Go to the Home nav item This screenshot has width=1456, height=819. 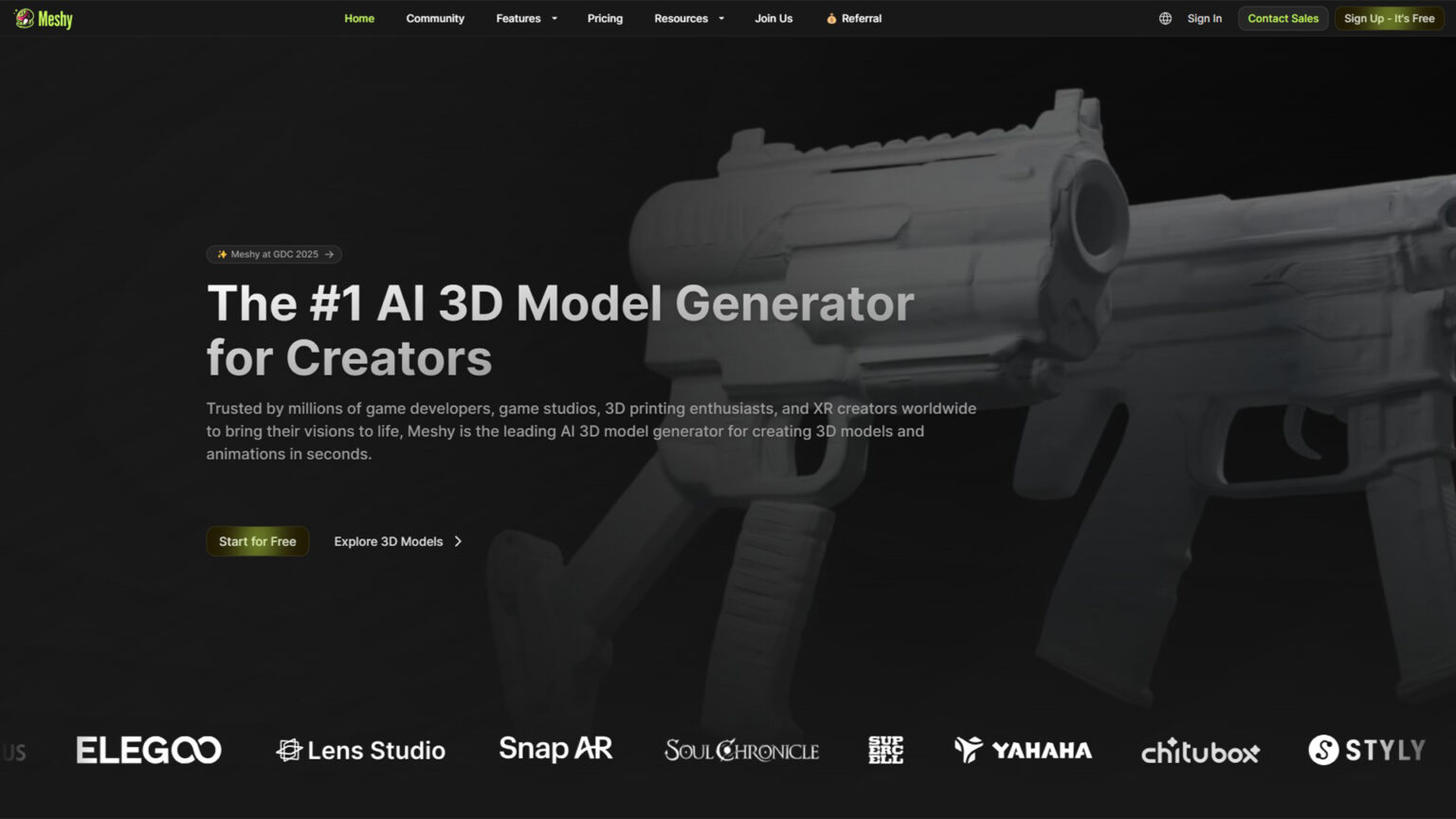pos(359,18)
